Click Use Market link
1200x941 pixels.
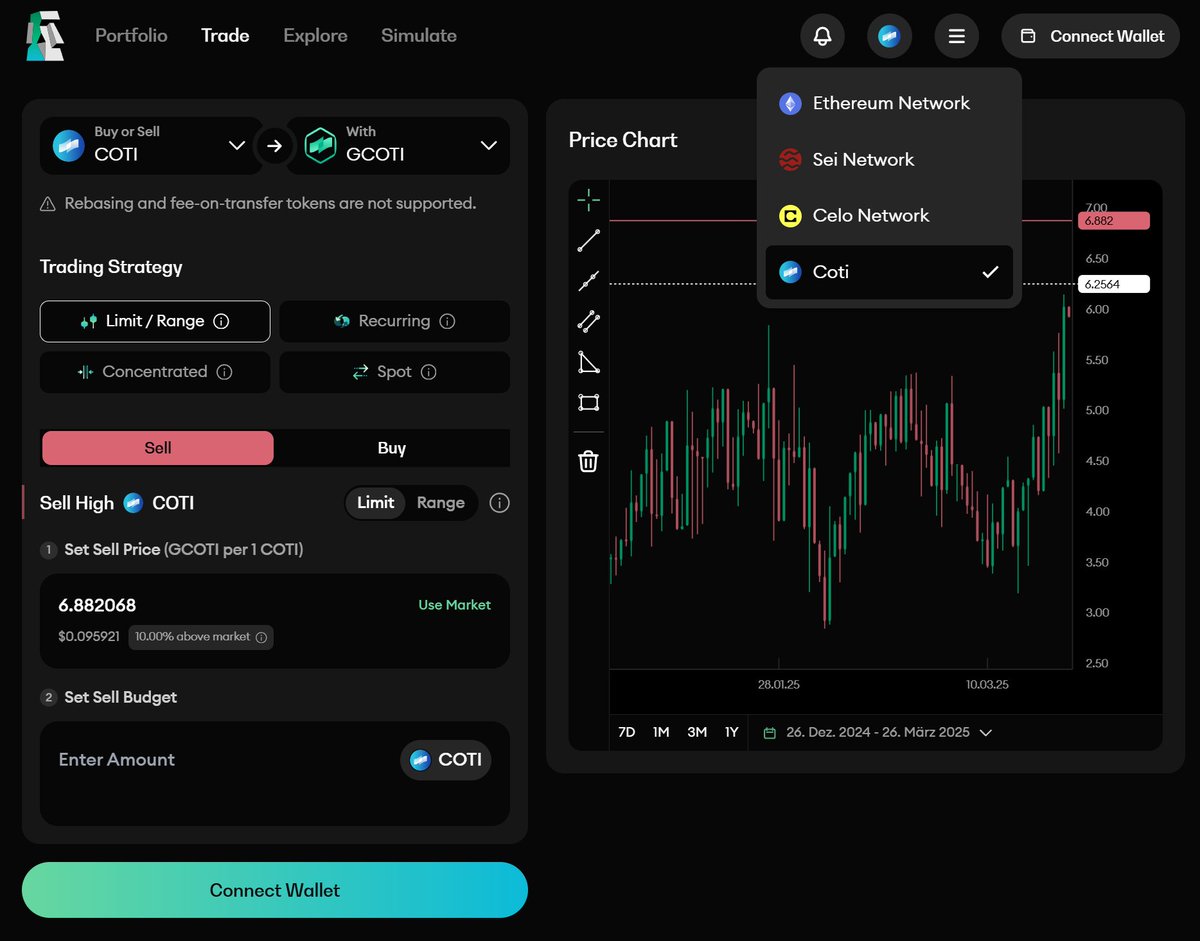click(x=454, y=605)
